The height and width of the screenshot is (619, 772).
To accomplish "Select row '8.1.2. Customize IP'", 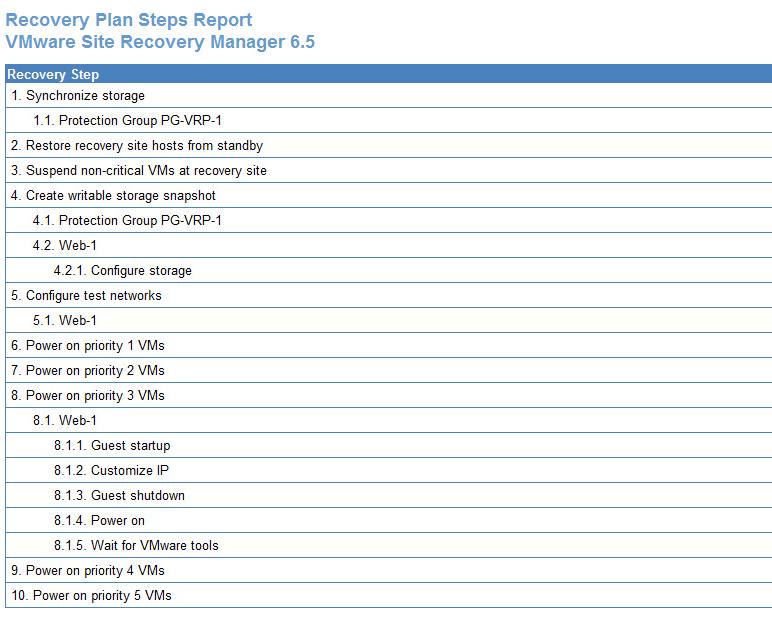I will pos(388,471).
